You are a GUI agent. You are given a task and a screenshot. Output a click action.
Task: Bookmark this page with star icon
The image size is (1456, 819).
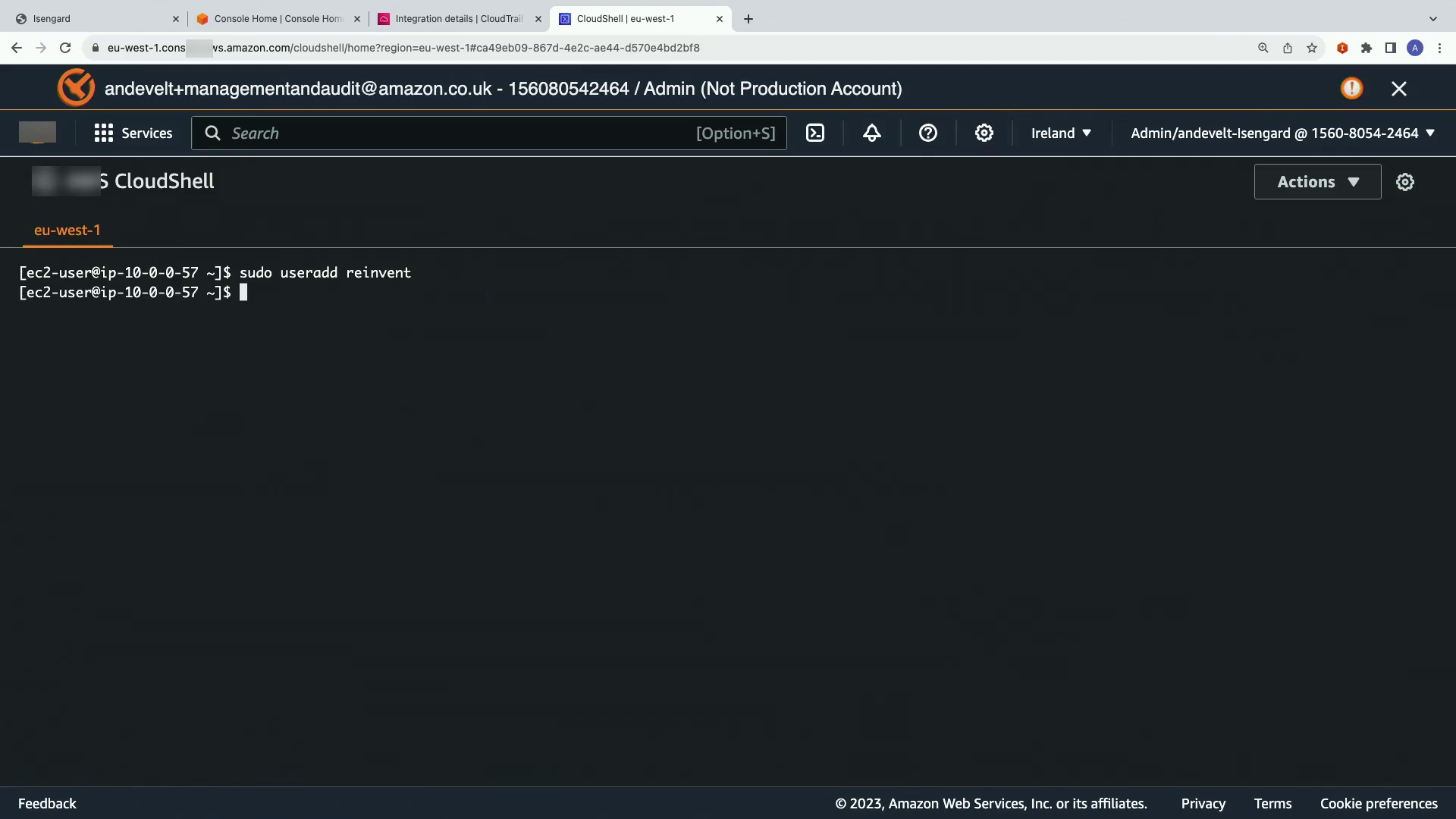pos(1312,48)
